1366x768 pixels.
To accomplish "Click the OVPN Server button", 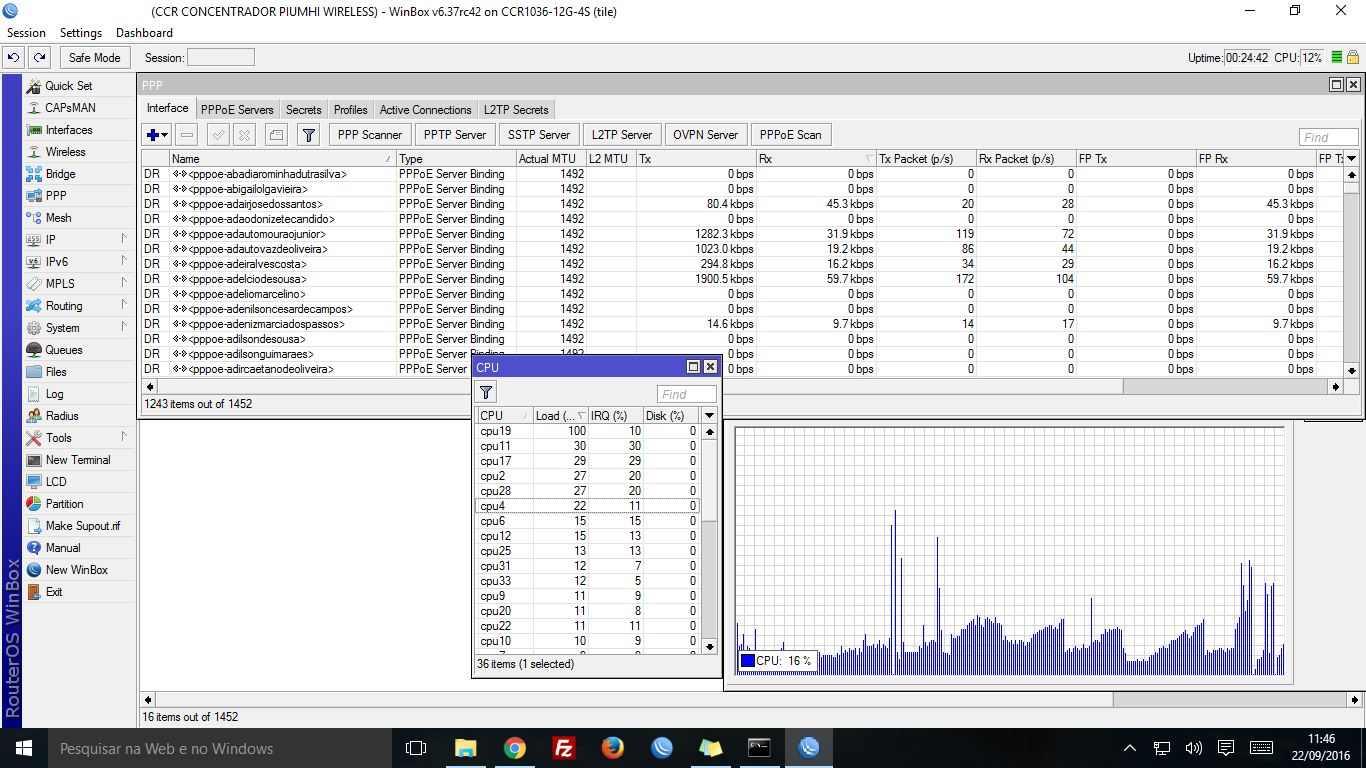I will pos(706,135).
